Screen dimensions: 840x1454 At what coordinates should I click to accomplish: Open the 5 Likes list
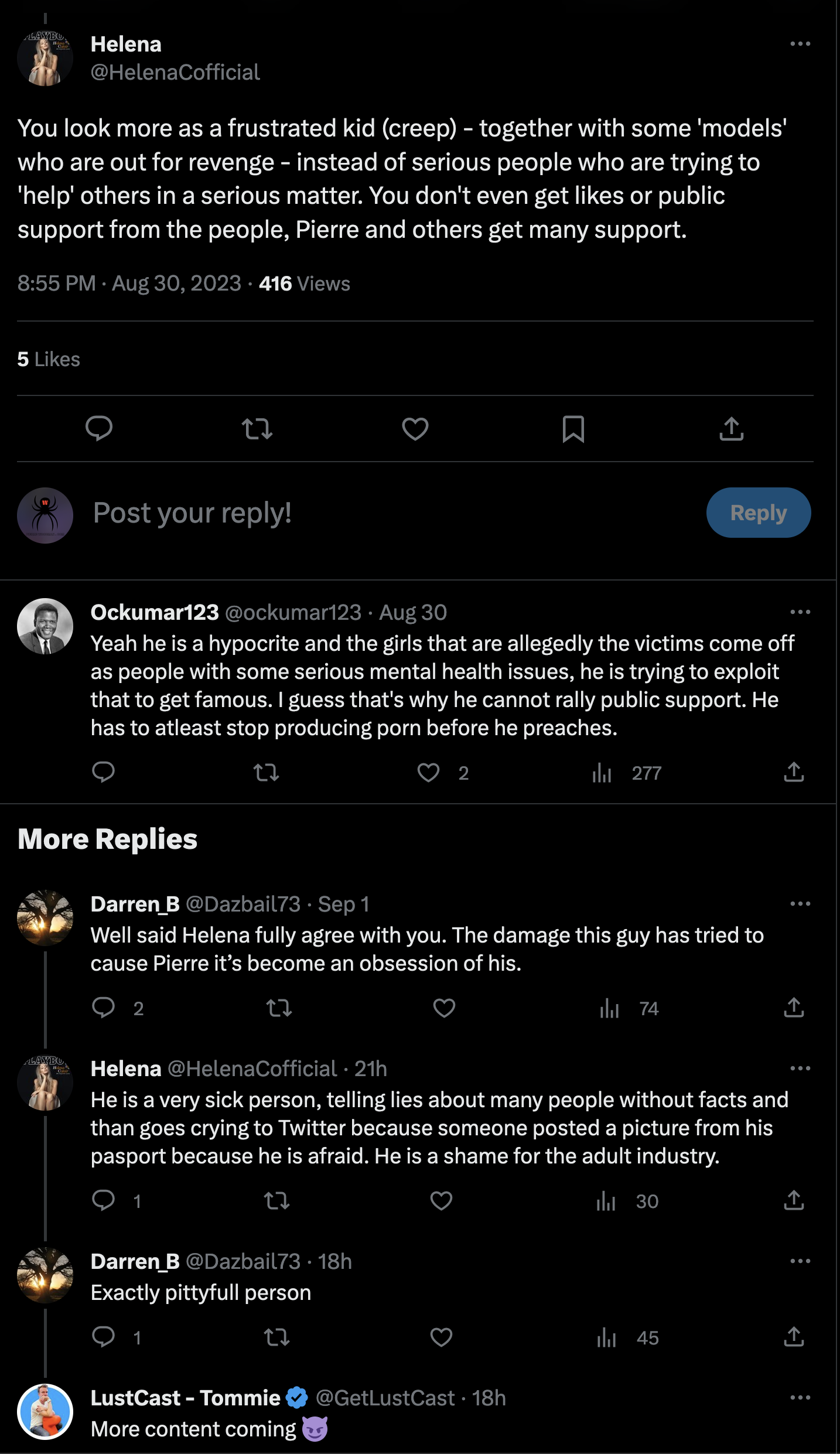pos(49,359)
